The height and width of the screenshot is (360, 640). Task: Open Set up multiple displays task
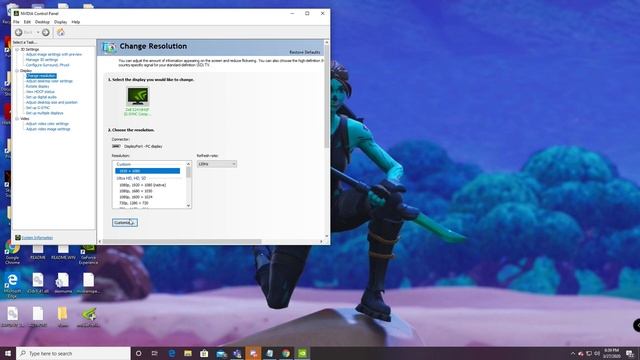point(45,113)
